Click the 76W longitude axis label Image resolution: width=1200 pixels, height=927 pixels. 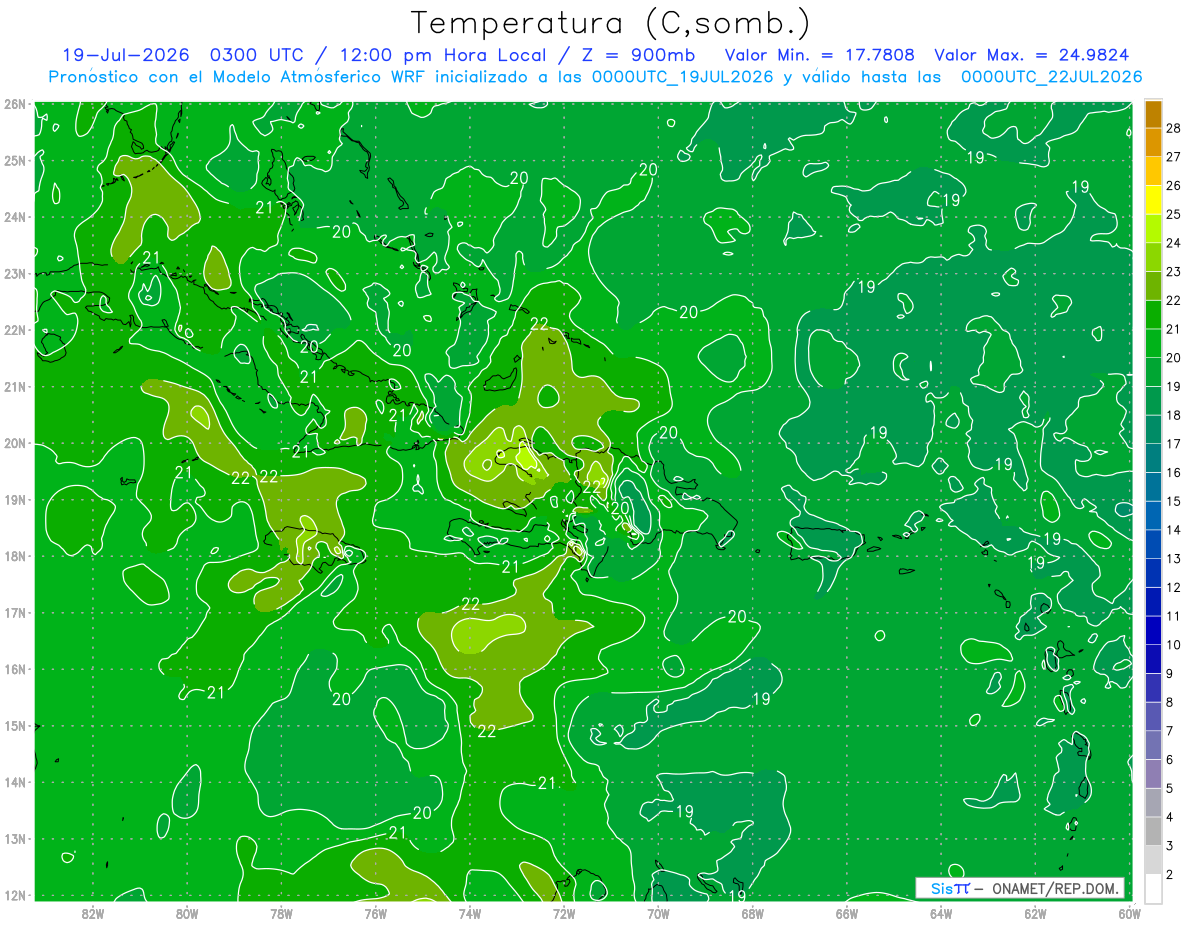[x=375, y=913]
